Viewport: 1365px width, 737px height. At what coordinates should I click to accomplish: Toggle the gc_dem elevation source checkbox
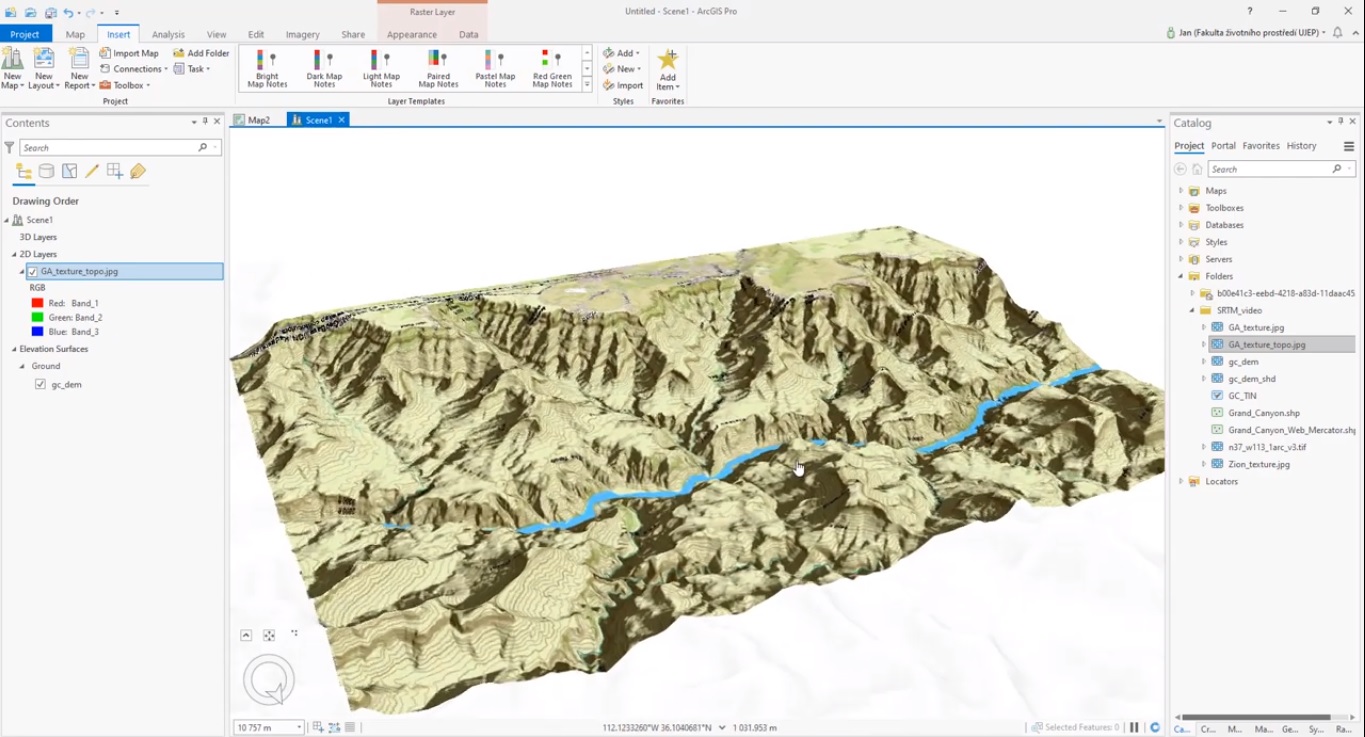[38, 383]
